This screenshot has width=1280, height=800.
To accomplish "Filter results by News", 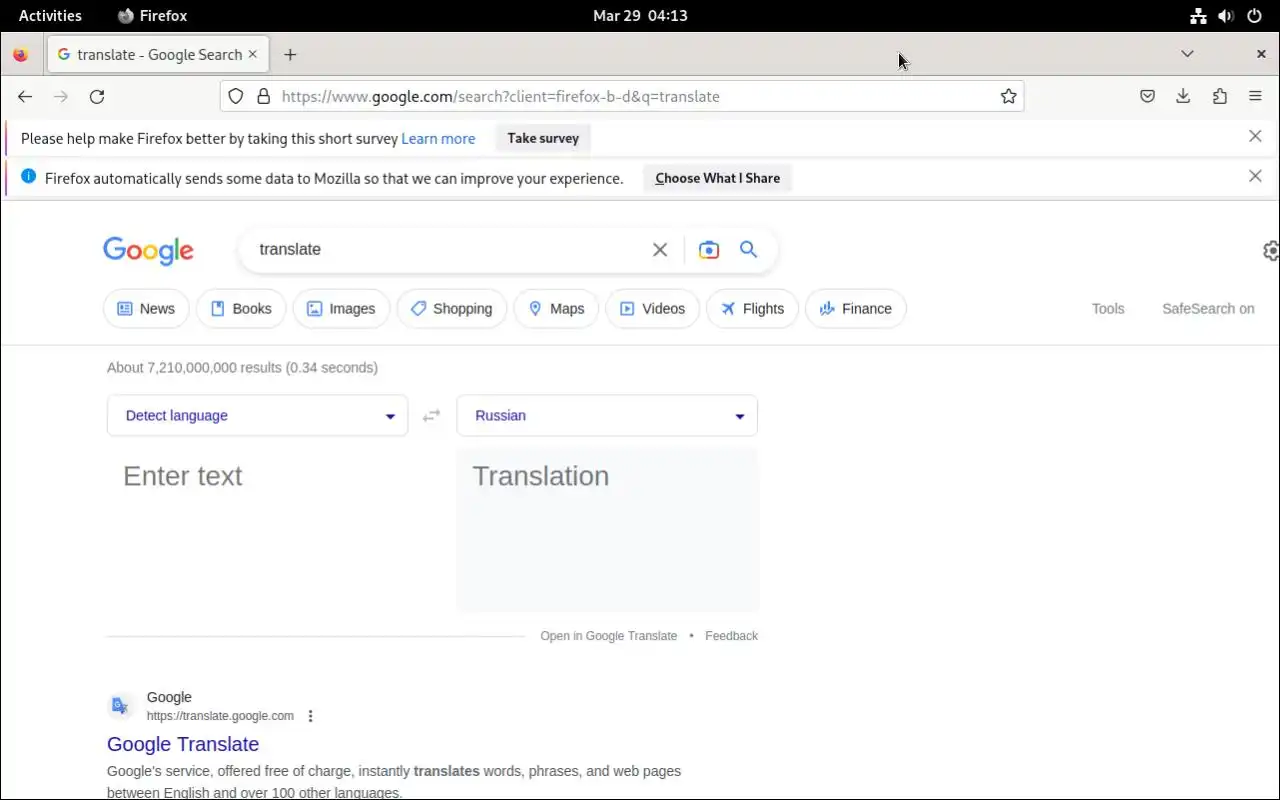I will [146, 309].
